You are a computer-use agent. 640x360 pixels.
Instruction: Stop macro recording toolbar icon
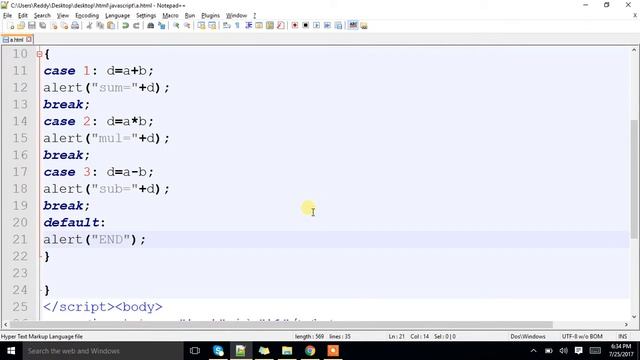tap(305, 26)
